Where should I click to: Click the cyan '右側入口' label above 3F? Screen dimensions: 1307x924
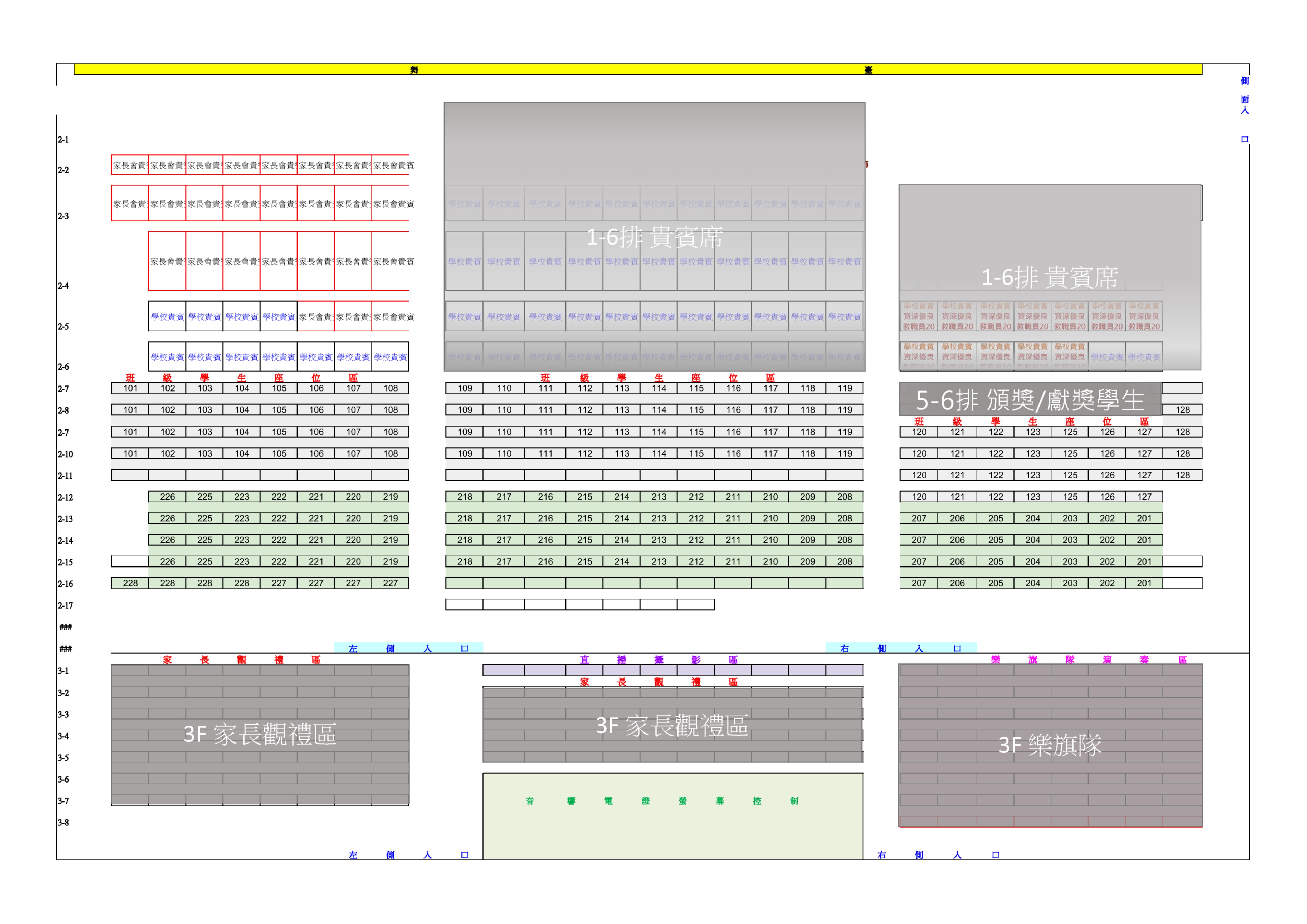pos(901,648)
